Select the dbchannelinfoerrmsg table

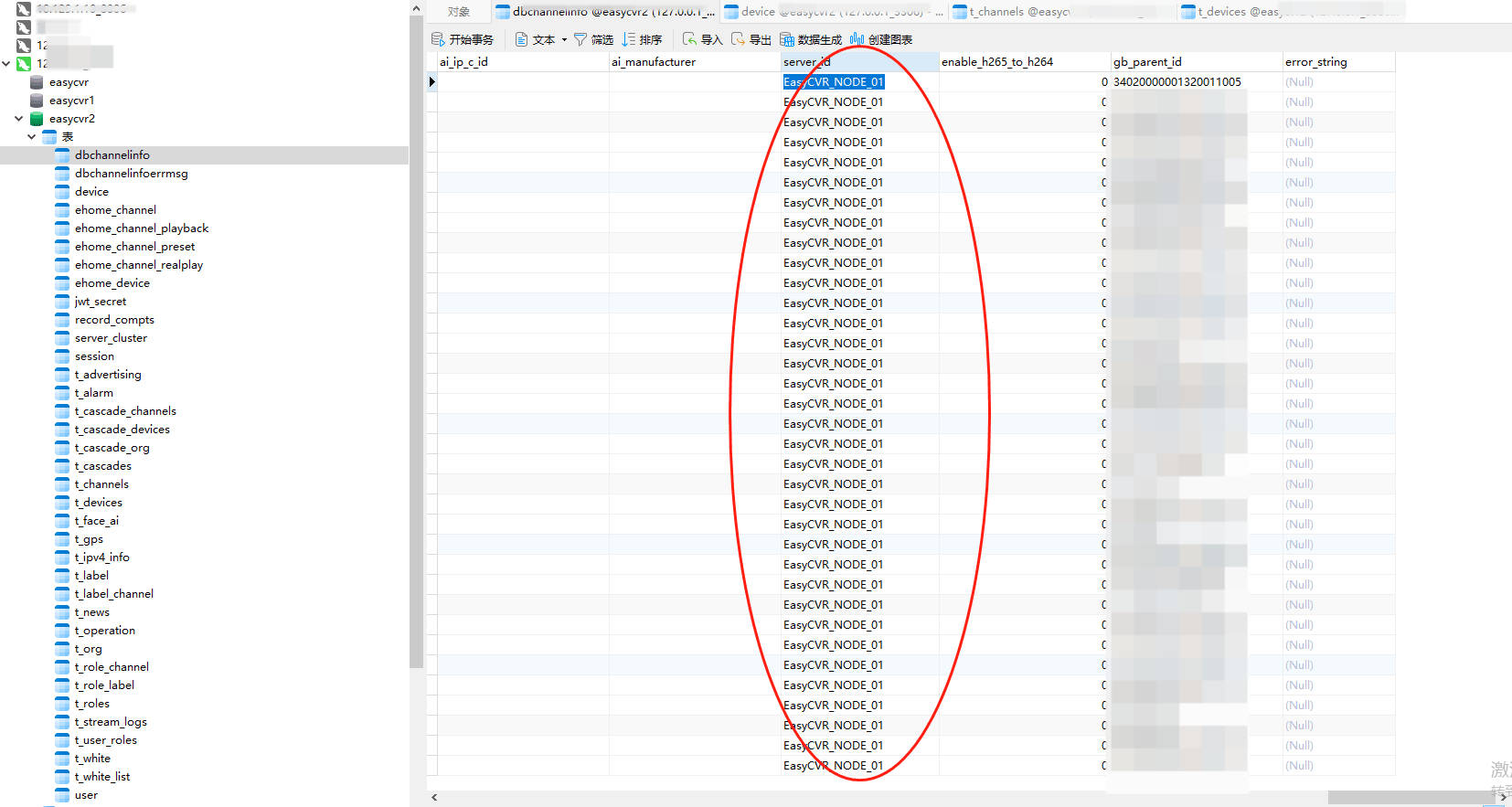132,174
